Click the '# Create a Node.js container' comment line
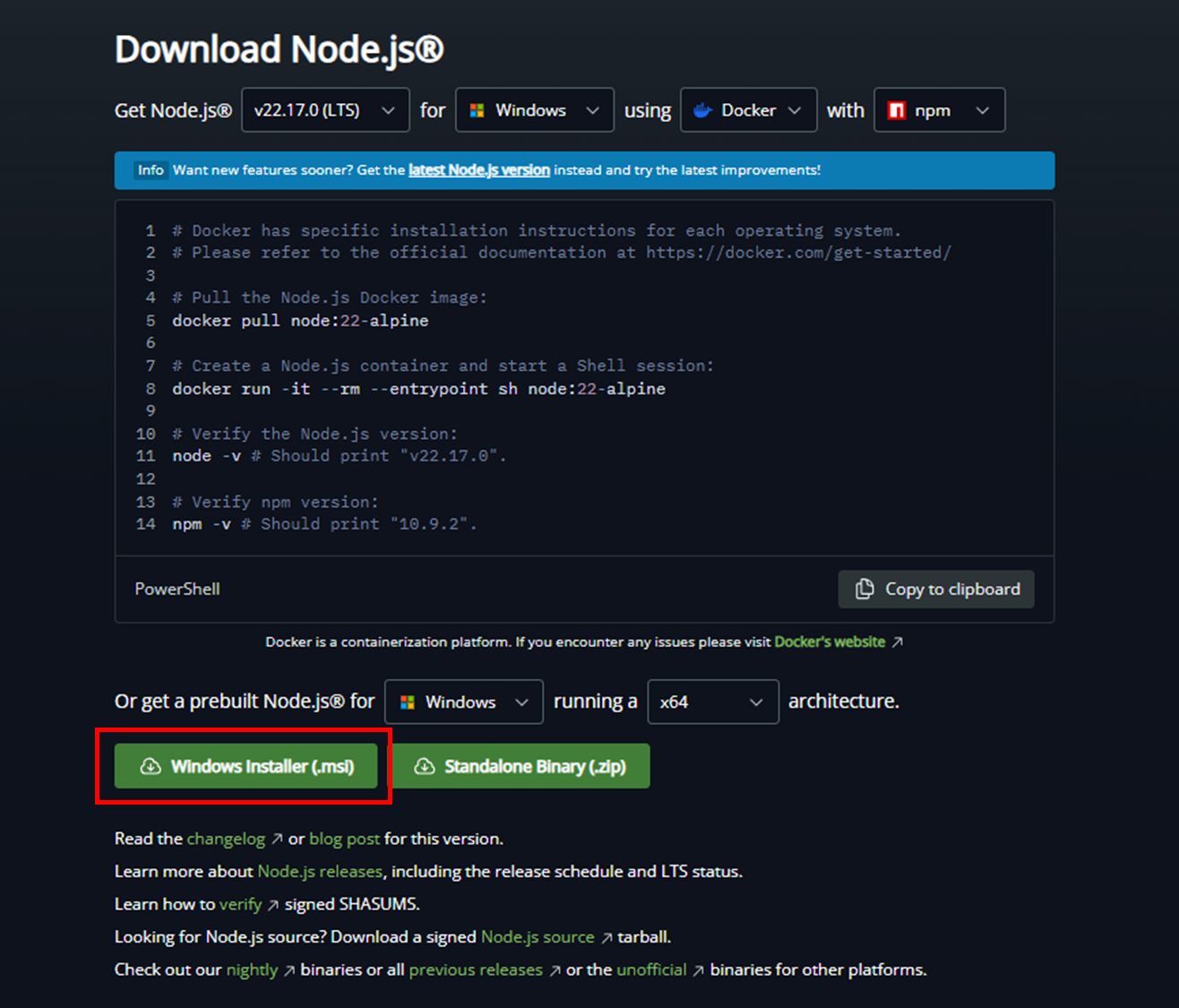1179x1008 pixels. 443,366
